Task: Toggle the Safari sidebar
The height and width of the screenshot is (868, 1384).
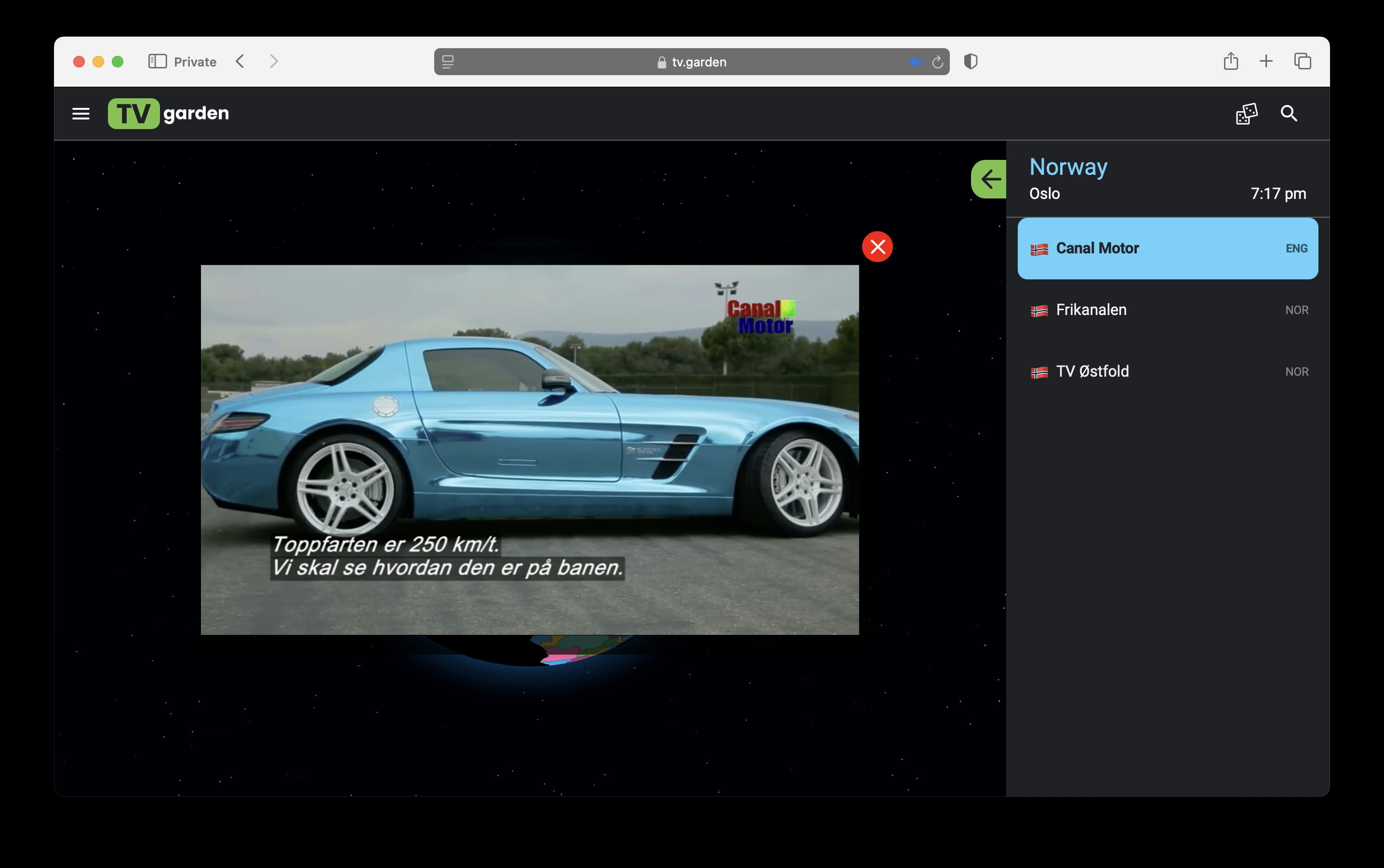Action: pyautogui.click(x=158, y=62)
